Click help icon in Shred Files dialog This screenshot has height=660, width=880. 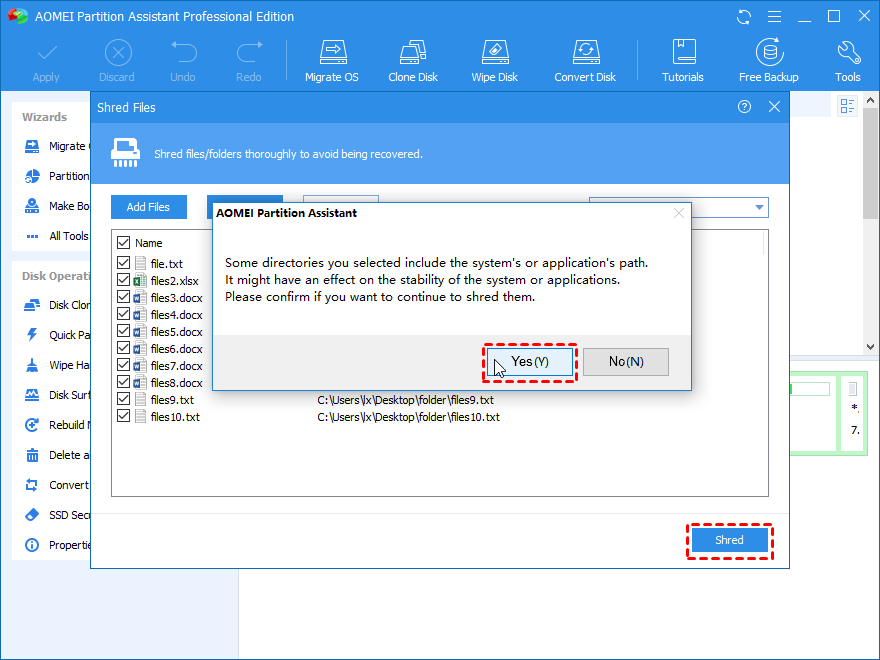[x=744, y=107]
